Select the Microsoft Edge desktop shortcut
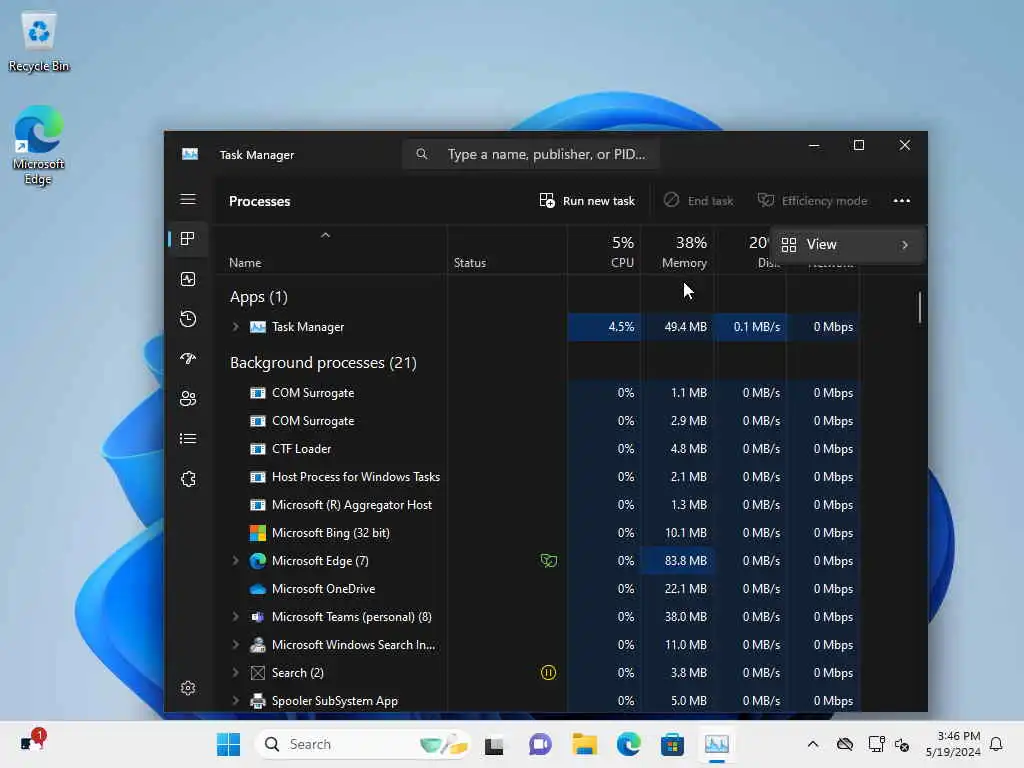The width and height of the screenshot is (1024, 768). (39, 145)
